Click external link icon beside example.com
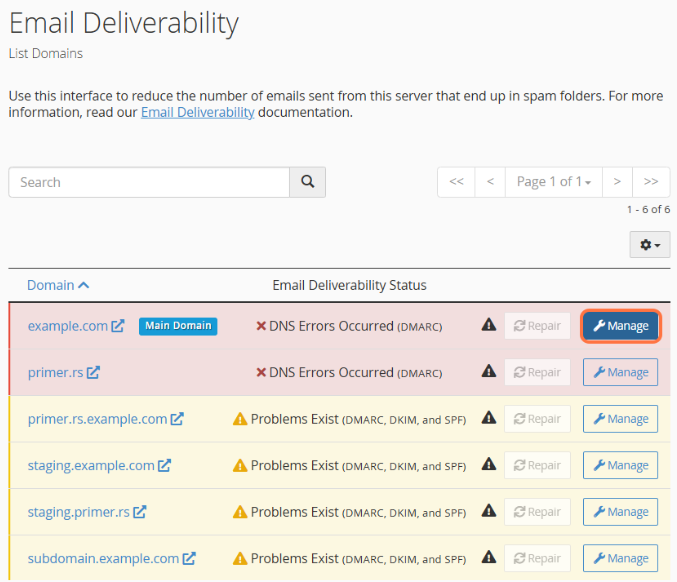 tap(118, 326)
